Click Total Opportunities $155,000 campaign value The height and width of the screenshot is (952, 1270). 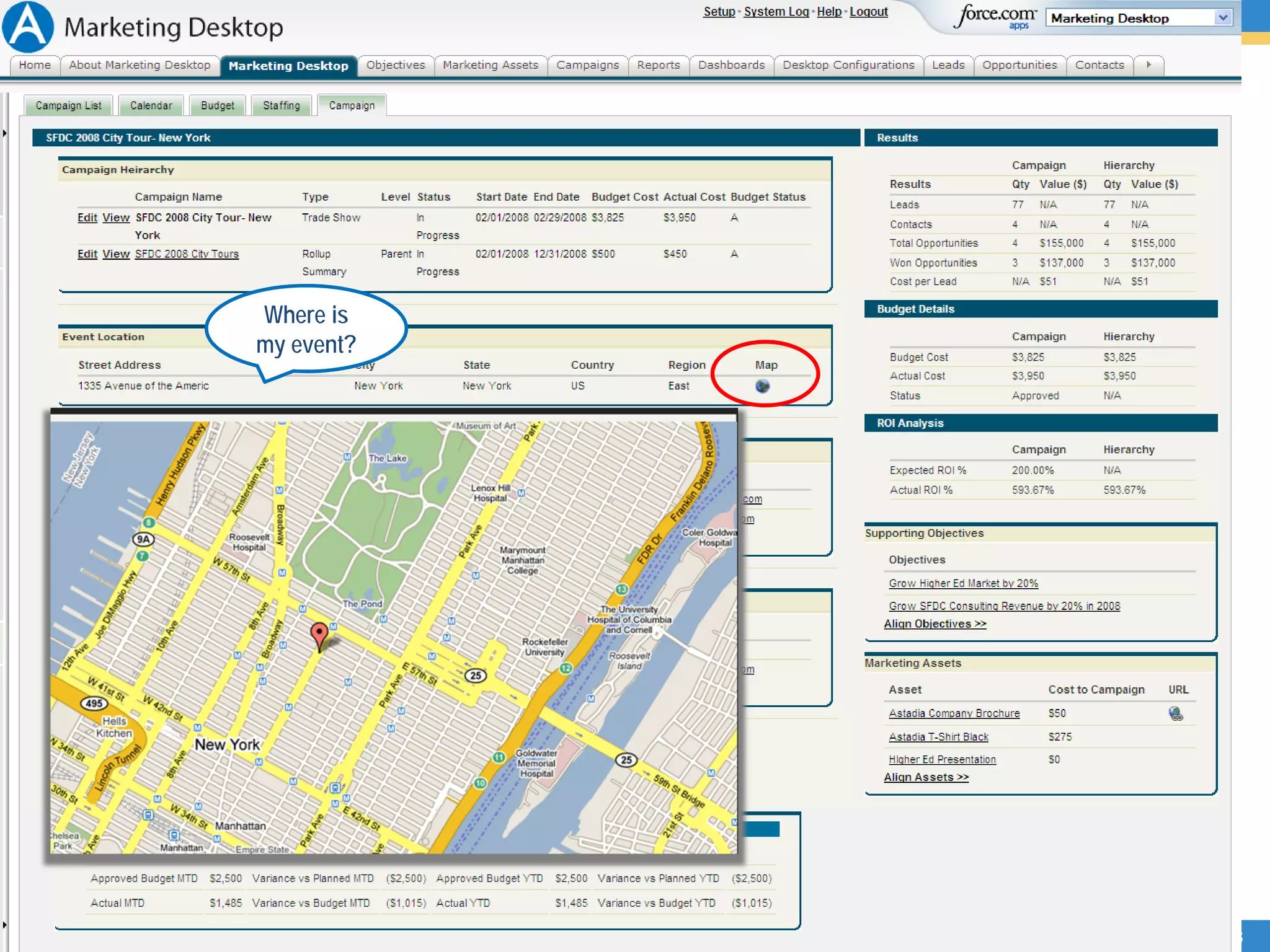coord(1061,244)
